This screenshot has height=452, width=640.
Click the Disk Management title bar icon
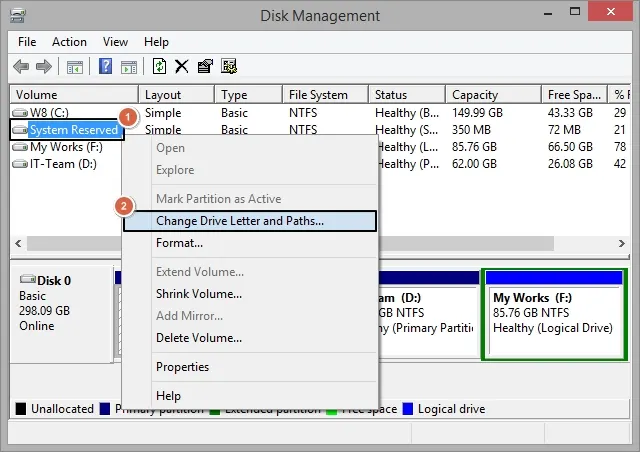[x=18, y=16]
